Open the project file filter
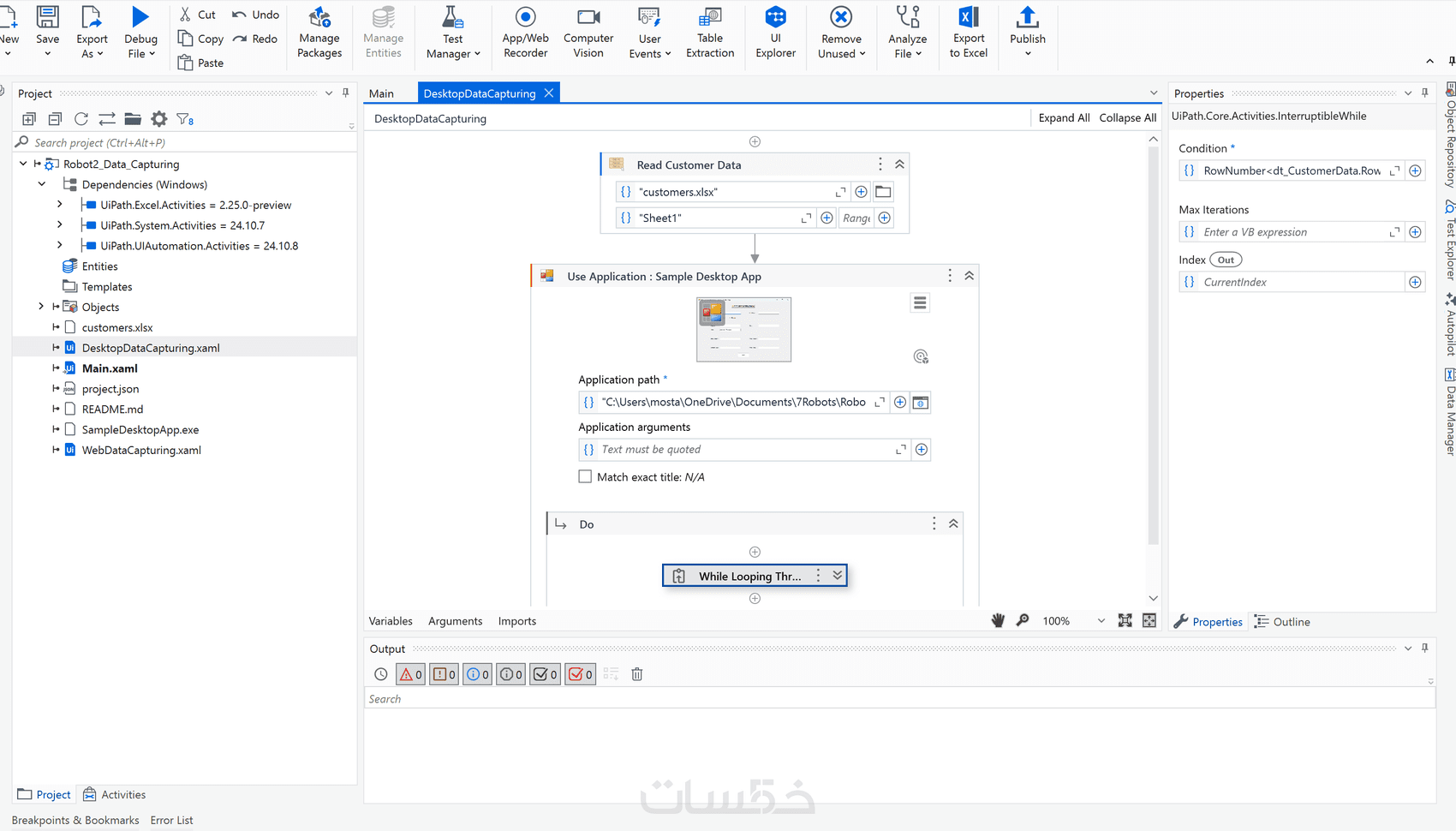Screen dimensions: 1456x831 coord(185,119)
